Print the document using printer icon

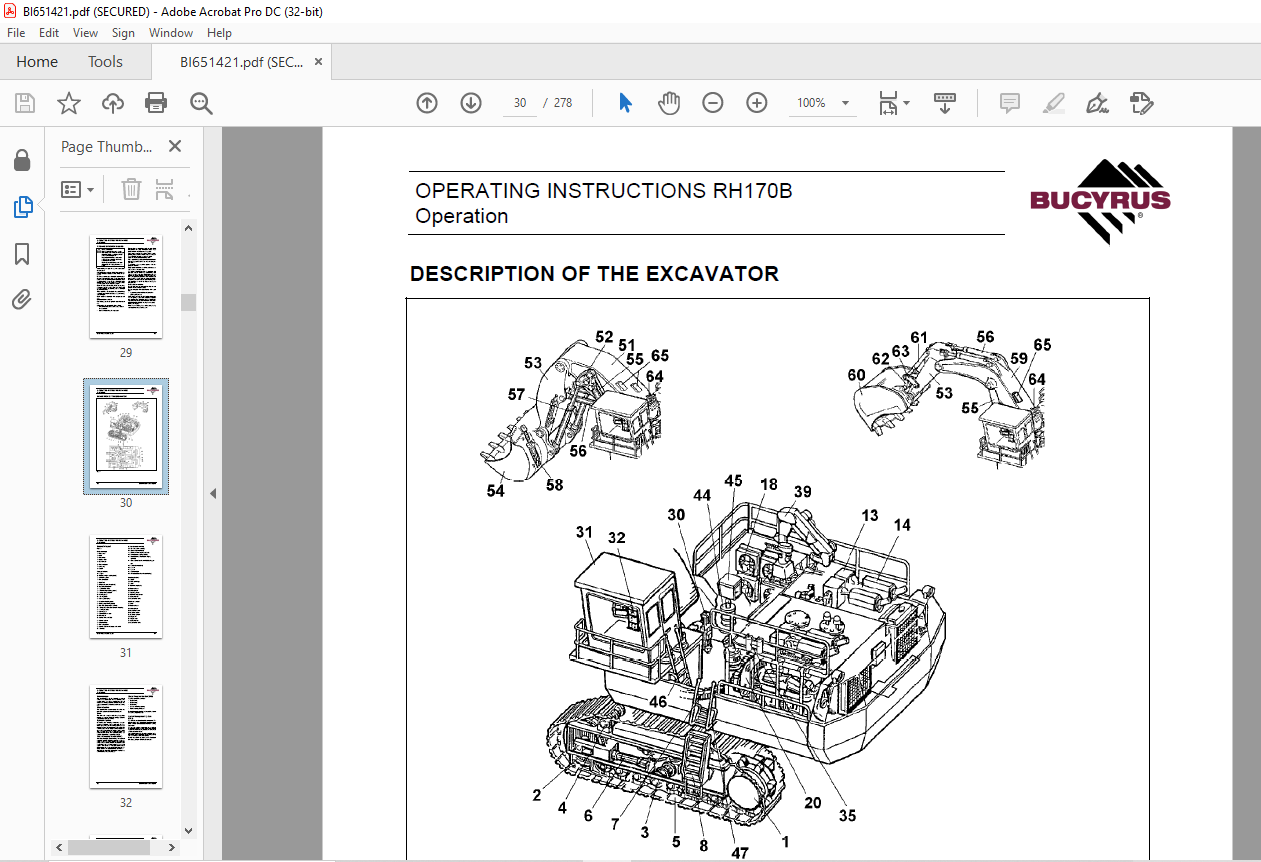(x=156, y=103)
